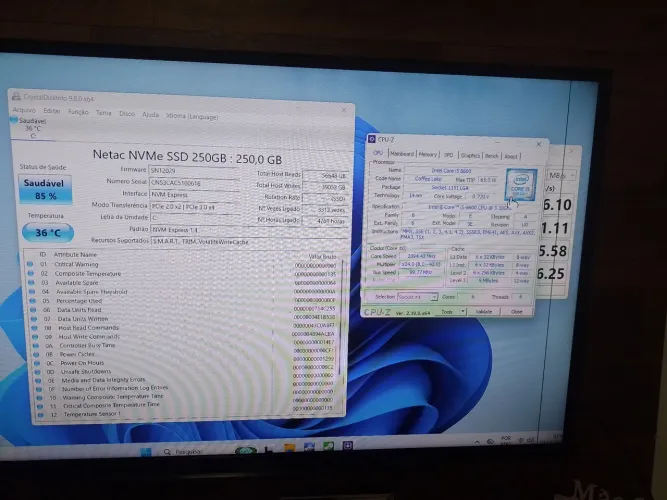Click the Total Host Reads value
667x500 pixels.
click(325, 176)
